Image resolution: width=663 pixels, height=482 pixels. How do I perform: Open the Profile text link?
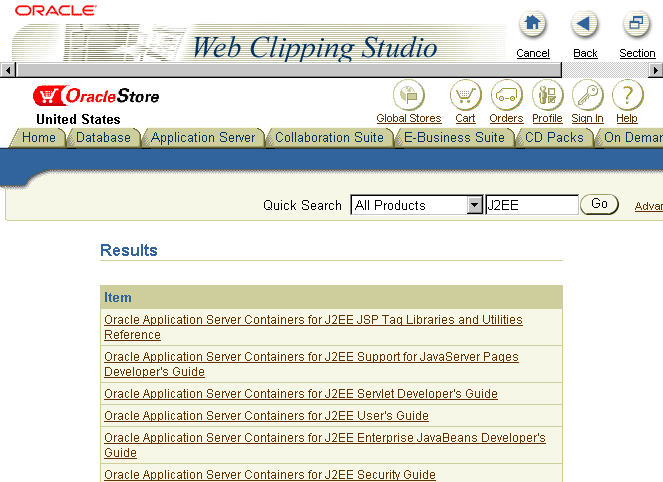click(547, 118)
